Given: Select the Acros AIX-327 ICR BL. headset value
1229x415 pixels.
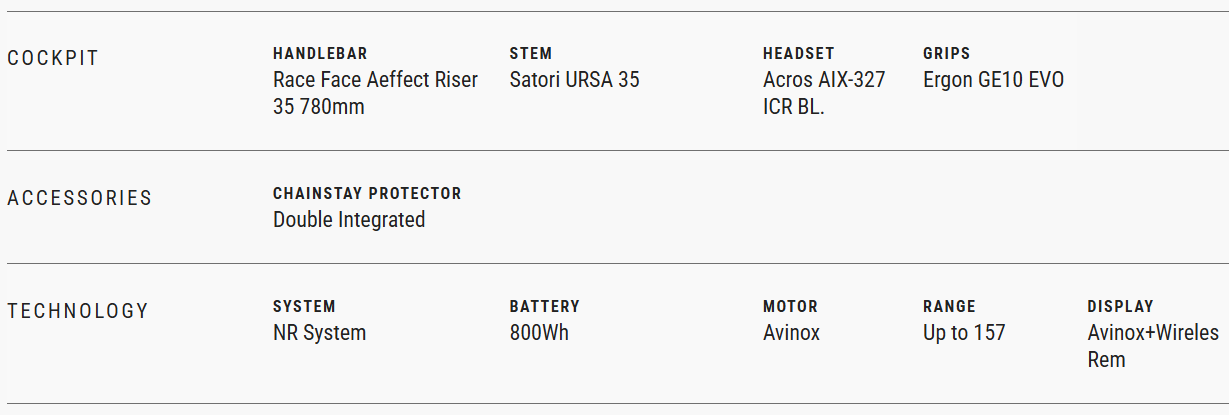Looking at the screenshot, I should click(x=823, y=93).
